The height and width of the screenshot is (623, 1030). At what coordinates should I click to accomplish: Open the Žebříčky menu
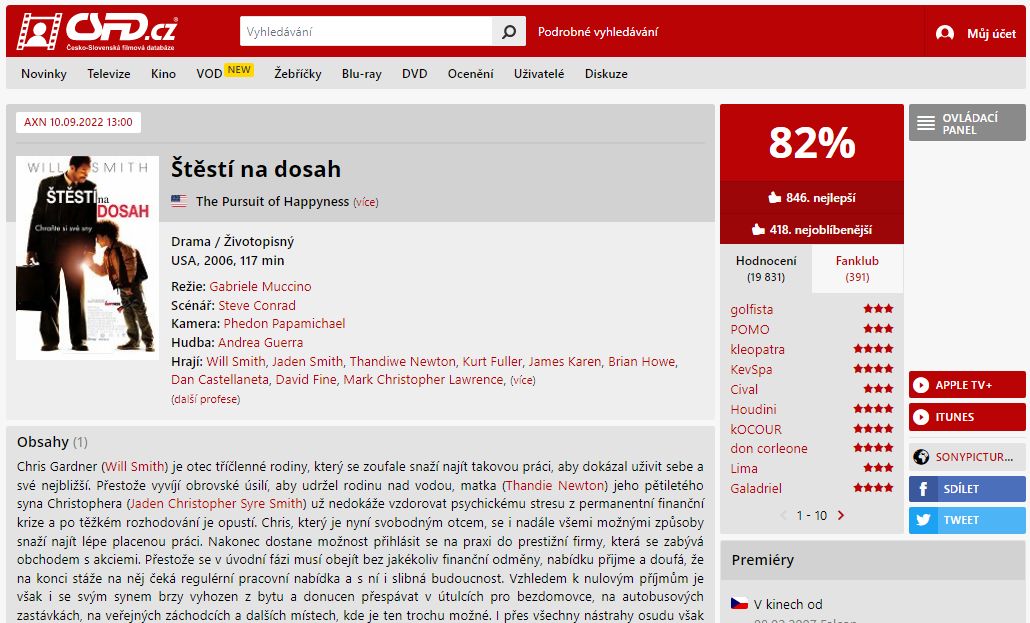point(298,74)
